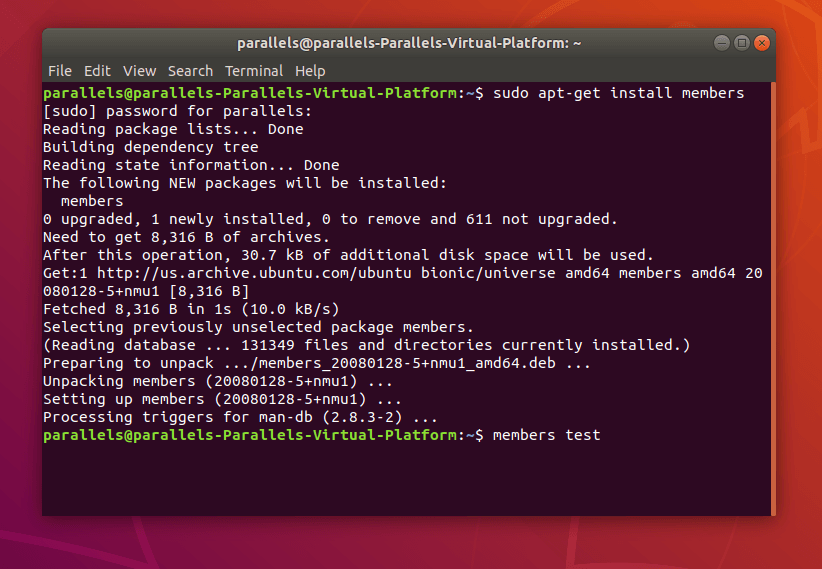This screenshot has width=822, height=569.
Task: Click the us.archive.ubuntu.com URL in output
Action: [254, 273]
